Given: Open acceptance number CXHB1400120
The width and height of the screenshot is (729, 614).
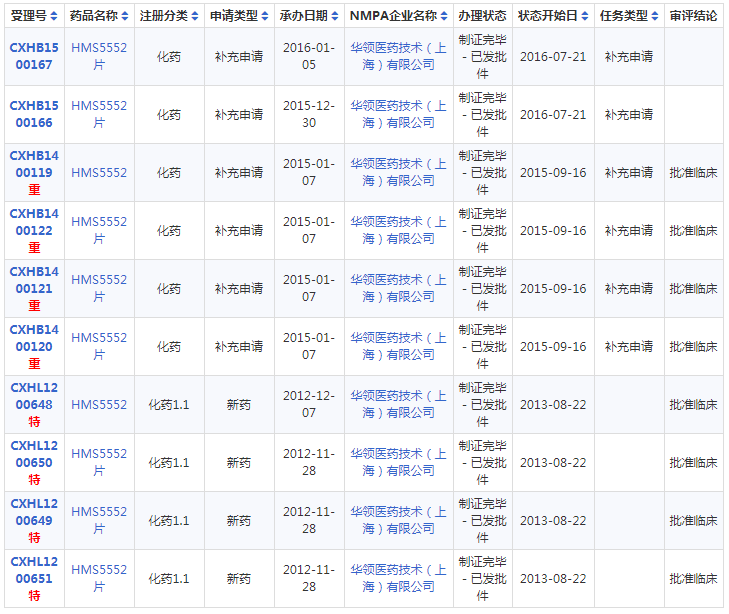Looking at the screenshot, I should point(34,338).
